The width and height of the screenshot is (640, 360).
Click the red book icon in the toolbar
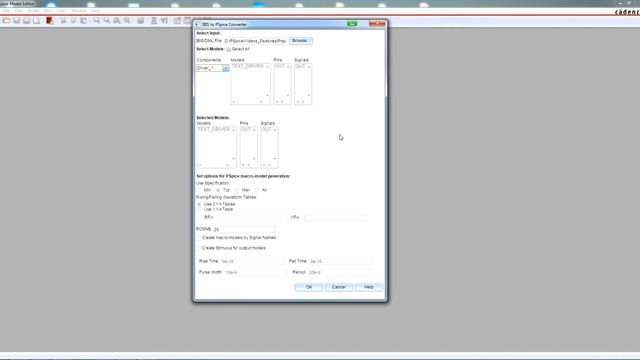[50, 20]
